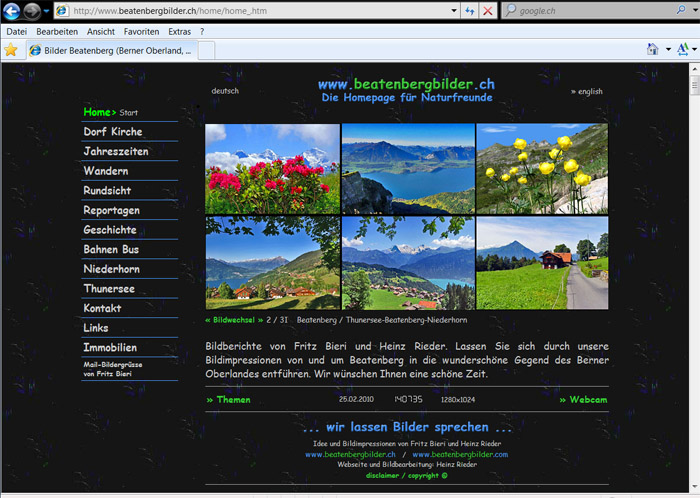
Task: Open the Reportagen page
Action: [x=112, y=210]
